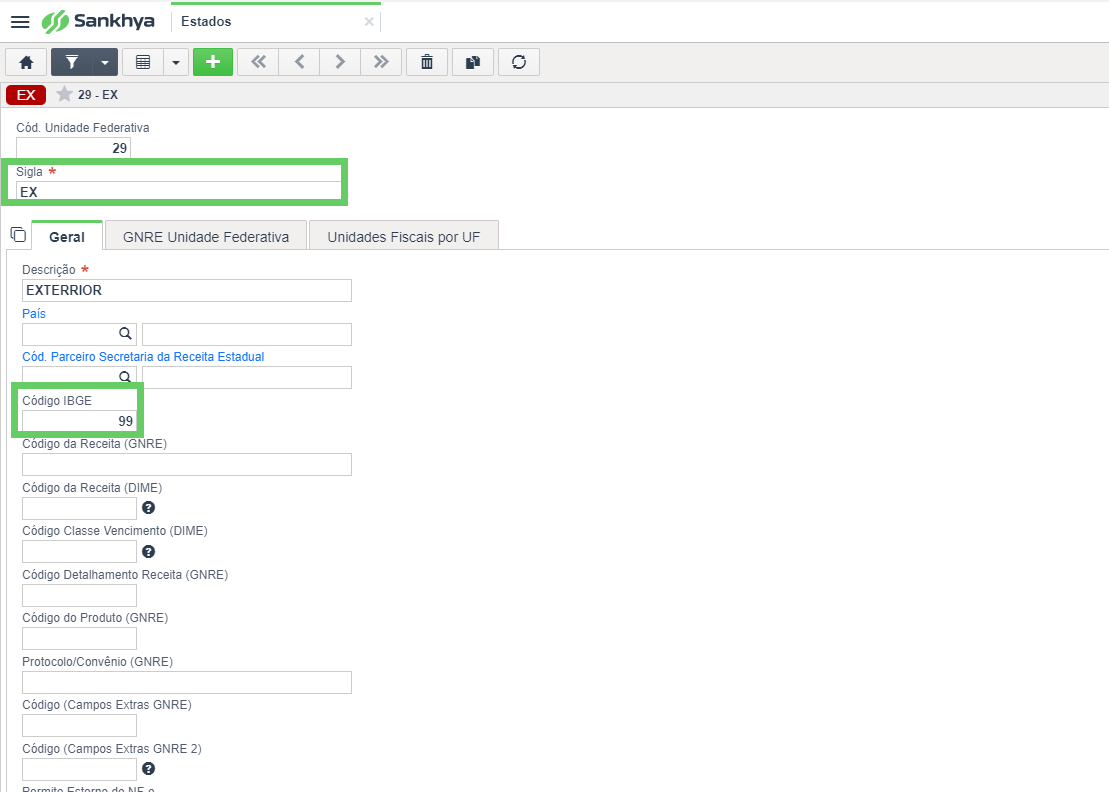Go to the next record
This screenshot has height=792, width=1109.
(340, 62)
